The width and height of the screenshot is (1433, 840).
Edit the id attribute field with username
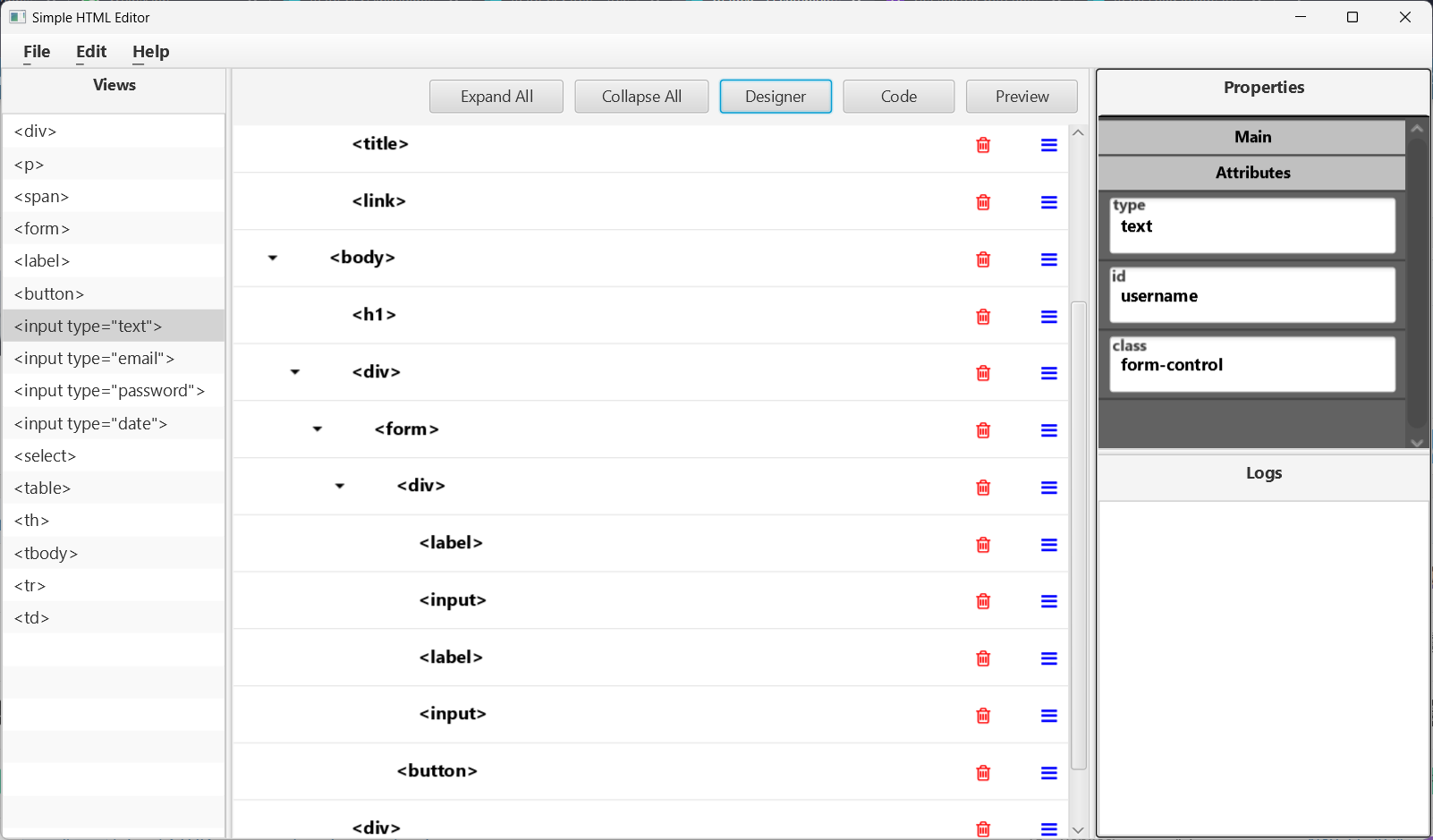[x=1252, y=295]
